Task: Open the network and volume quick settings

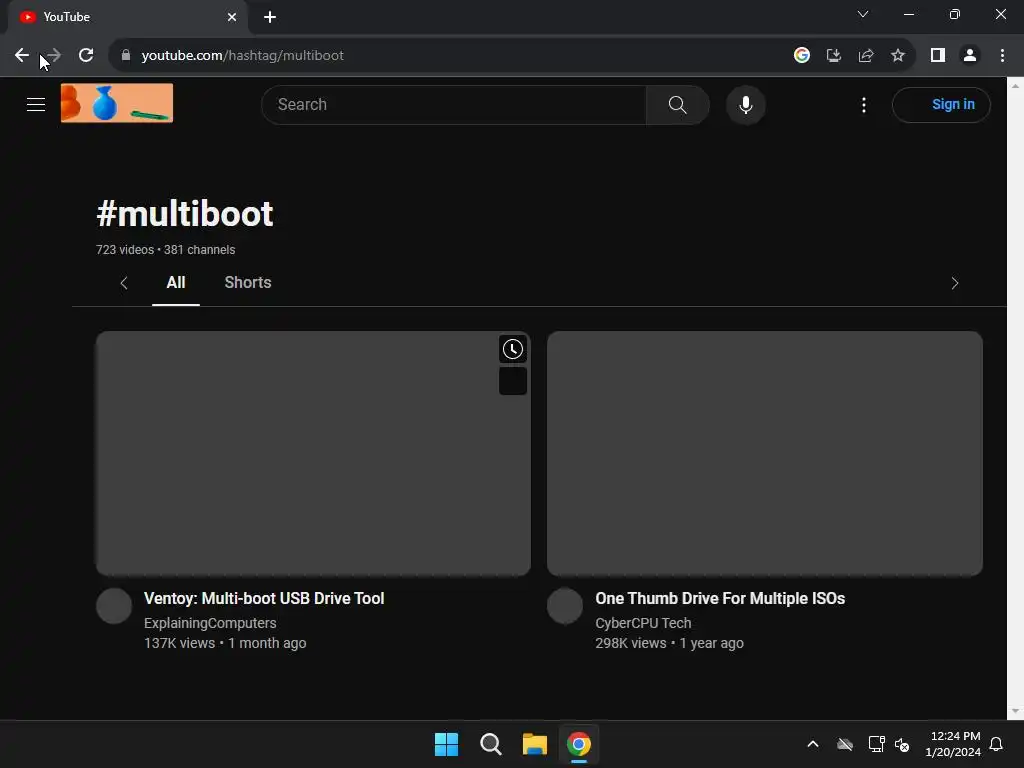Action: pos(889,744)
